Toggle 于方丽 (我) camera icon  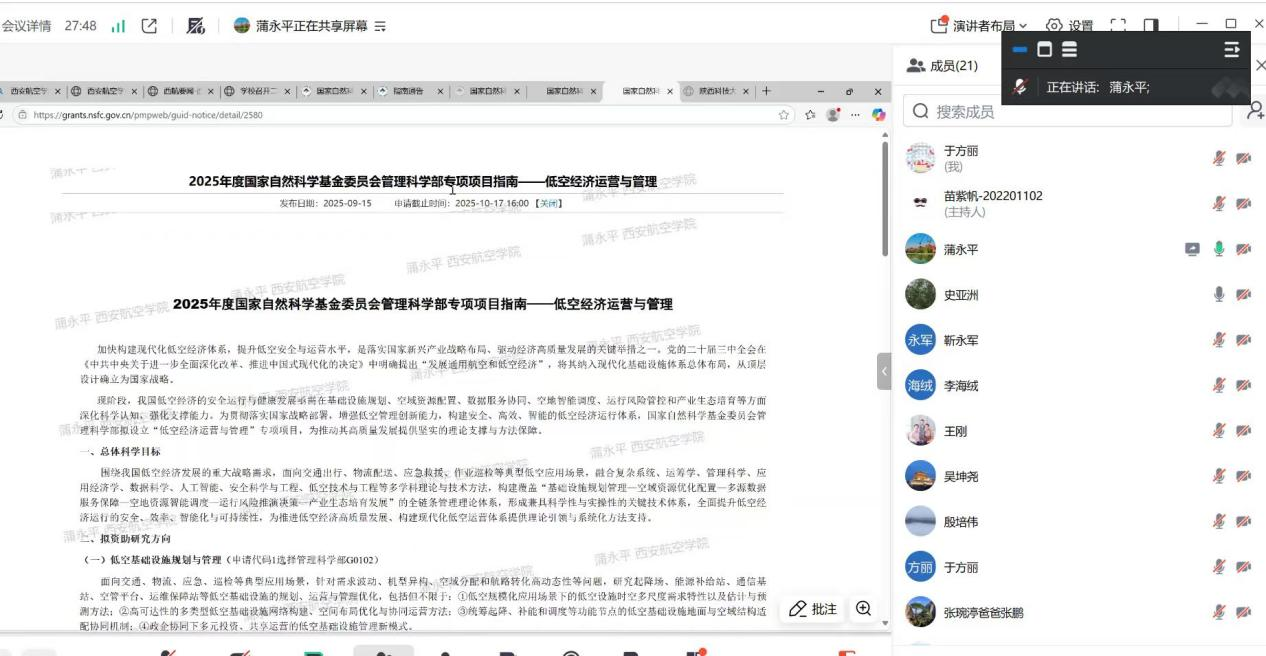[1243, 158]
